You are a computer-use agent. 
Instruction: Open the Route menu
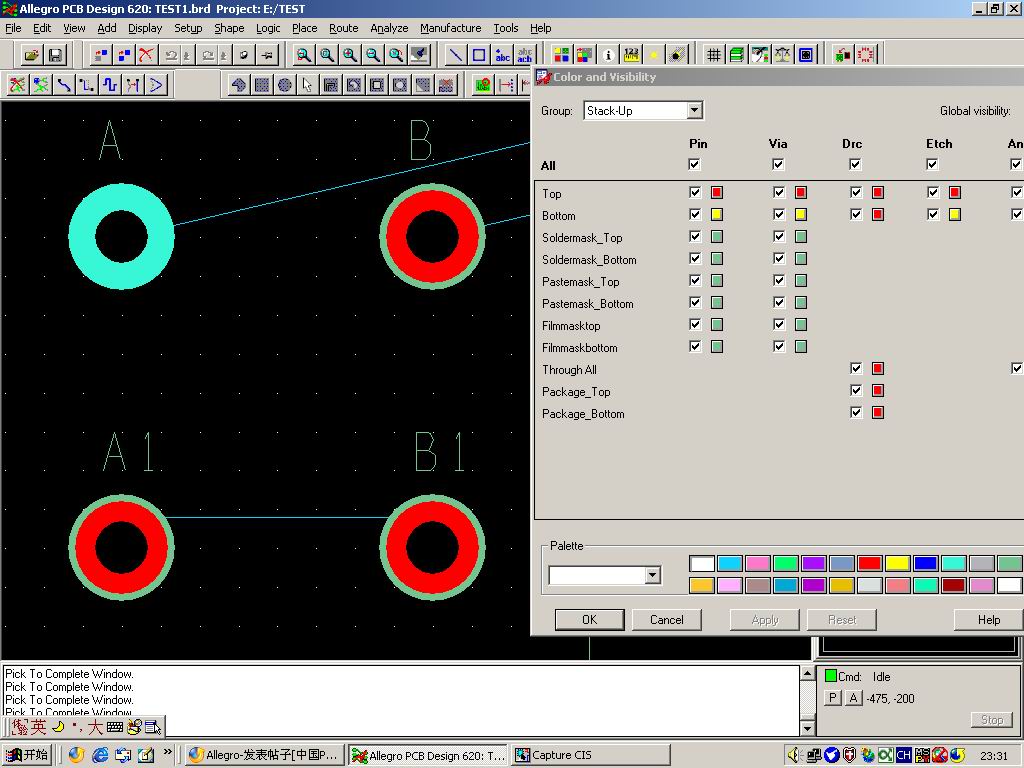343,28
